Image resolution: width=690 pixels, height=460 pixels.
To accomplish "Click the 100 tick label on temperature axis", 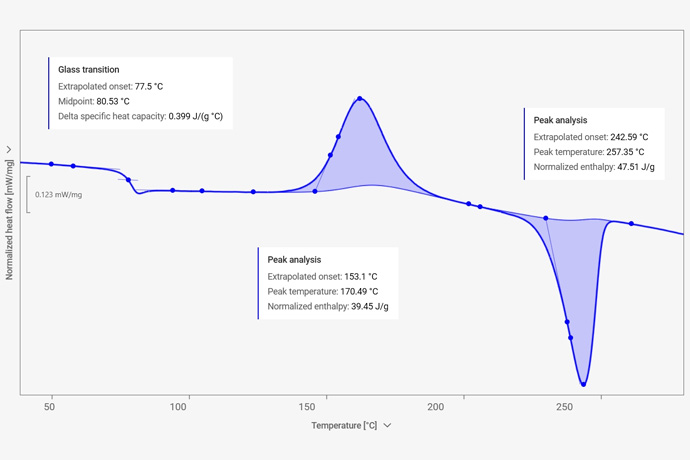I will [179, 407].
